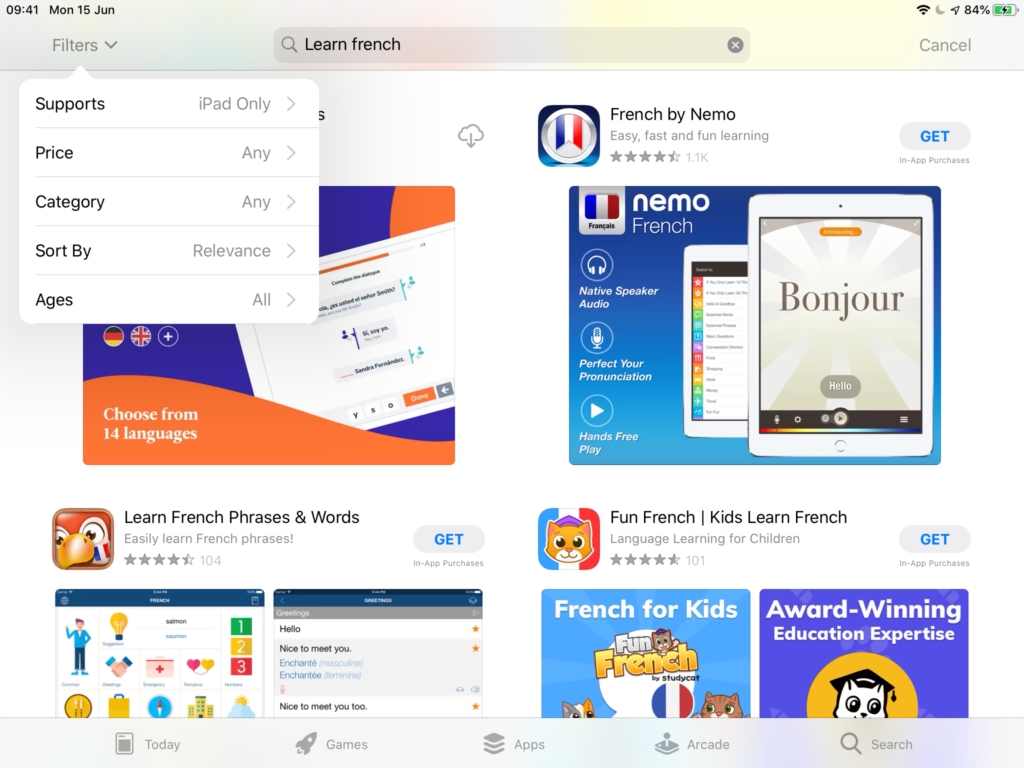This screenshot has height=768, width=1024.
Task: Open the Arcade tab
Action: tap(691, 744)
